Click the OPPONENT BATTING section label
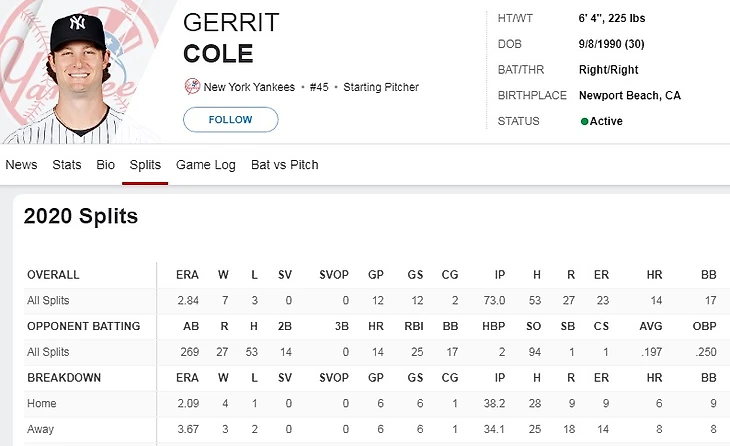Viewport: 730px width, 446px height. tap(83, 326)
